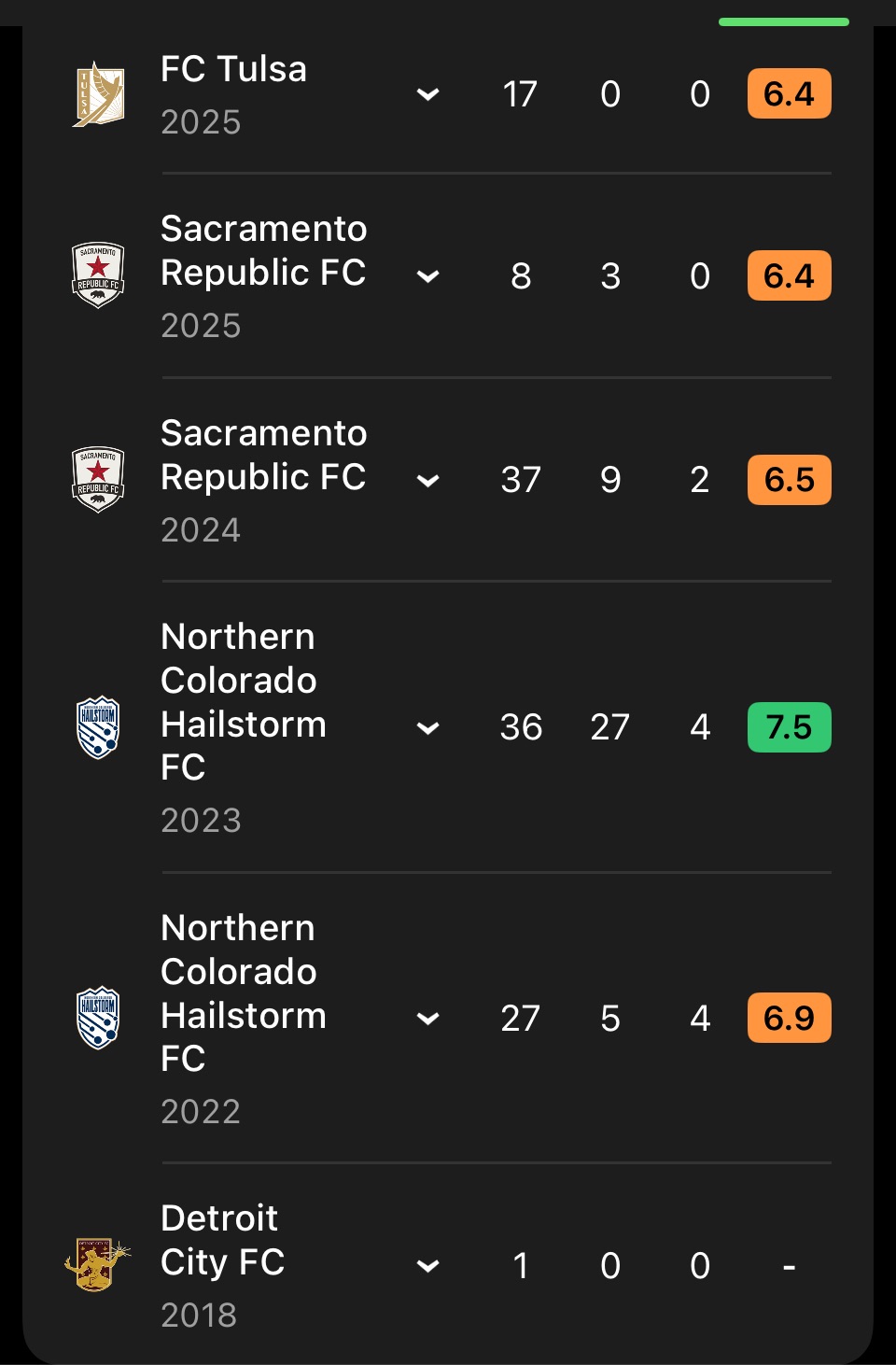Tap the green tab indicator bar

(783, 21)
